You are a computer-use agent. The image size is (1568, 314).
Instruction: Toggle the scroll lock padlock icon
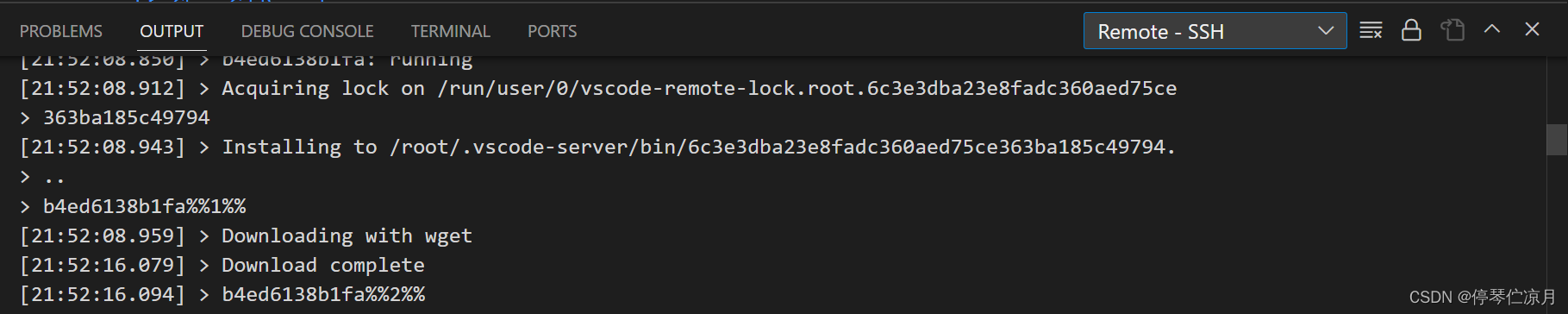(x=1411, y=31)
